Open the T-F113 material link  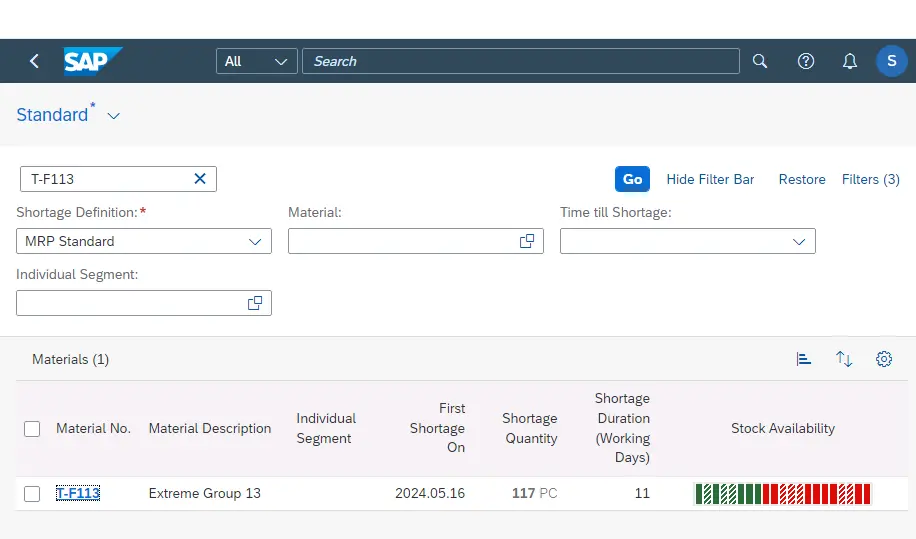tap(78, 493)
